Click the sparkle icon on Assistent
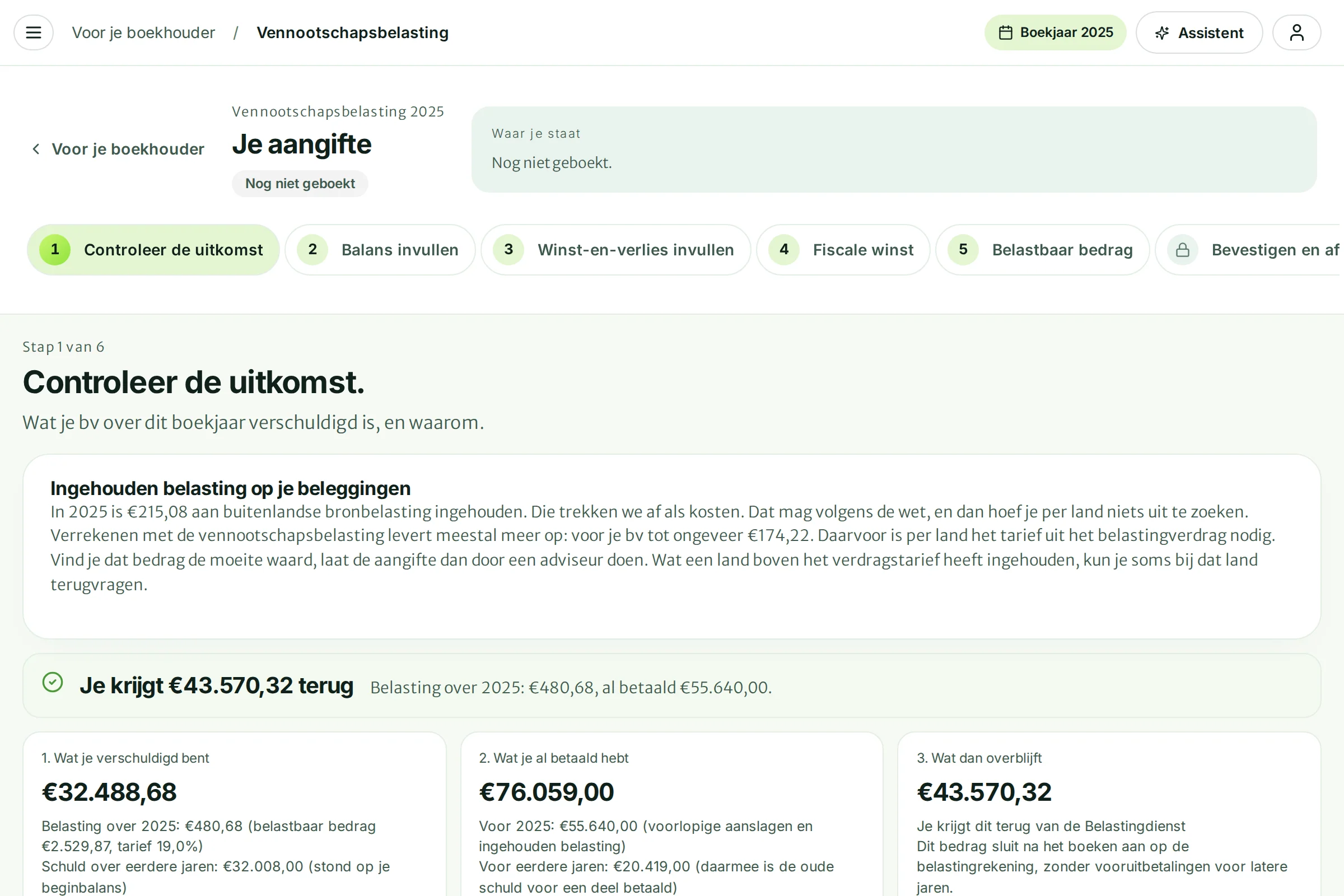1344x896 pixels. 1161,33
